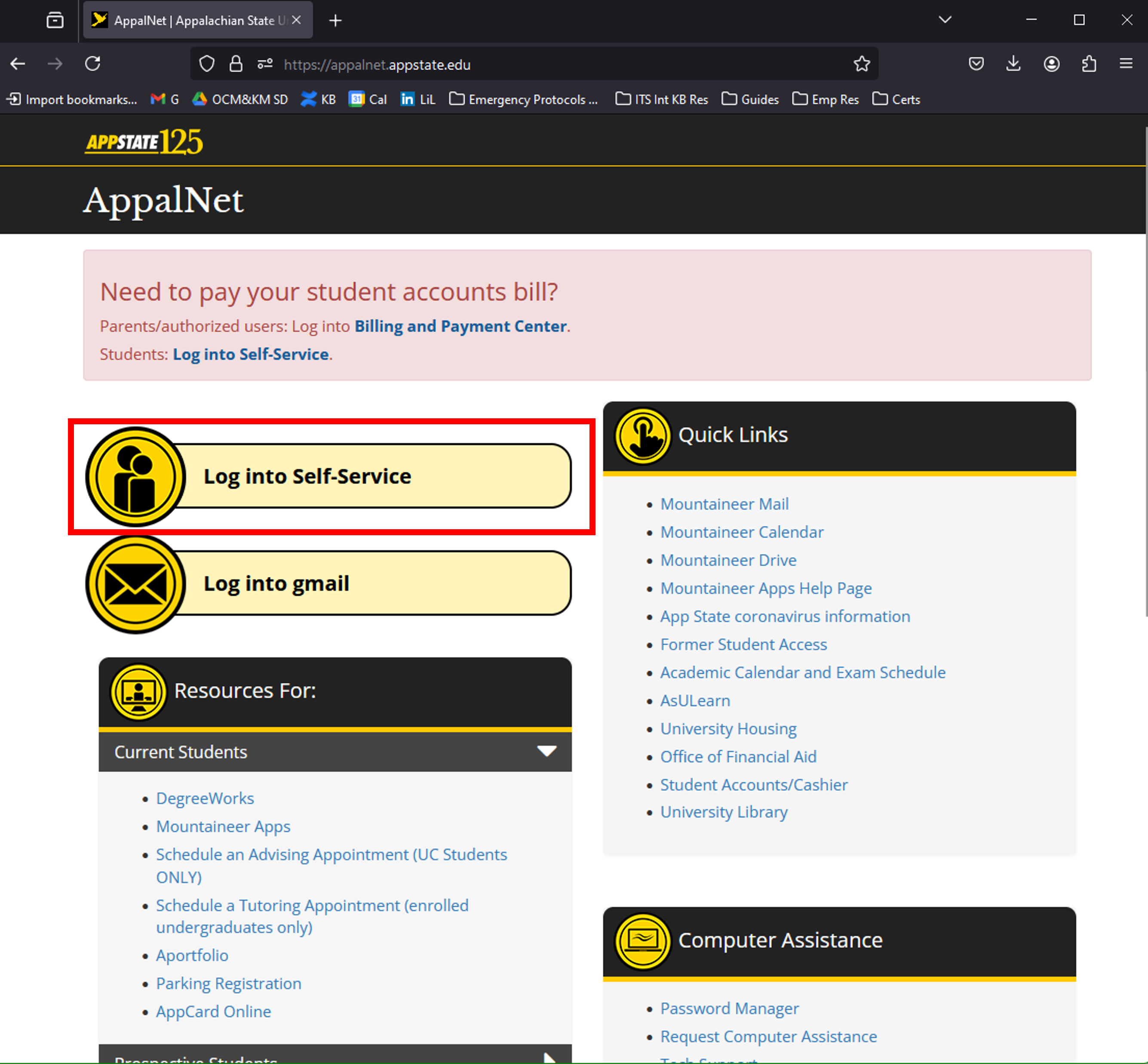Screen dimensions: 1148x1064
Task: Open the Request Computer Assistance link
Action: click(769, 1037)
